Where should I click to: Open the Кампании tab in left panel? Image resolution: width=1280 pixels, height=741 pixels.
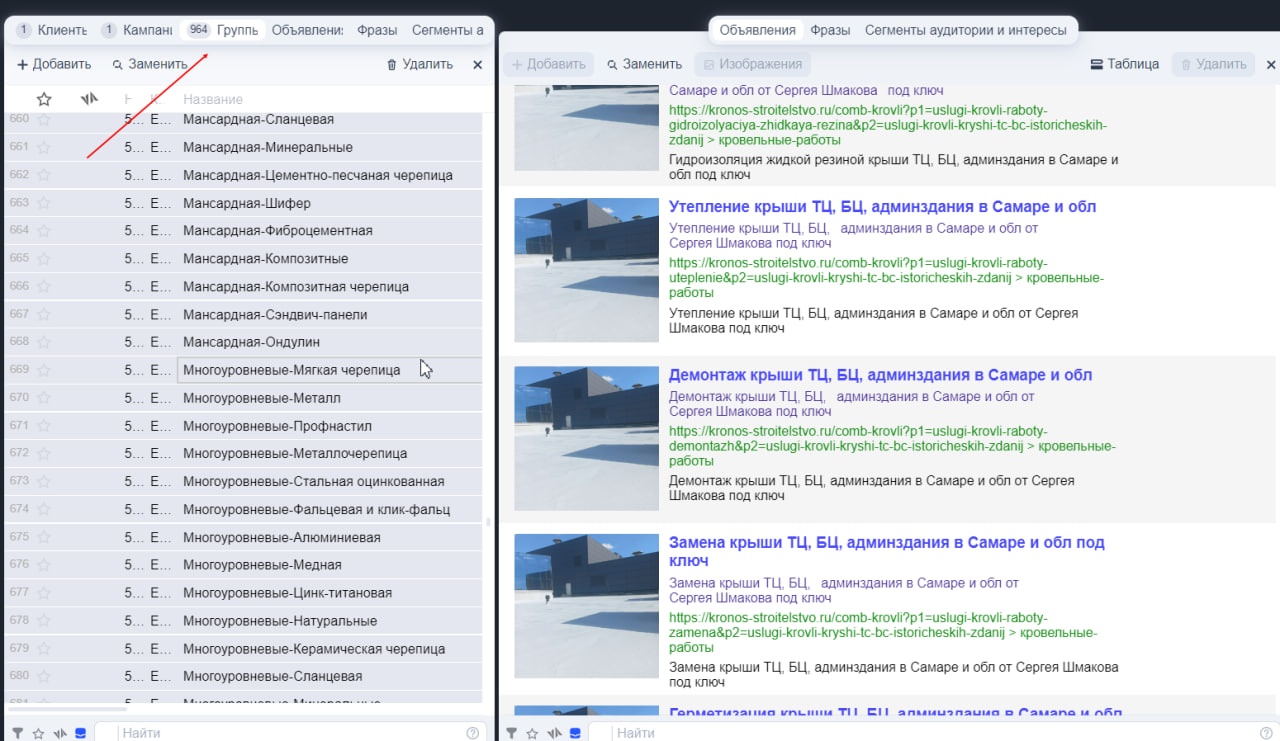137,30
